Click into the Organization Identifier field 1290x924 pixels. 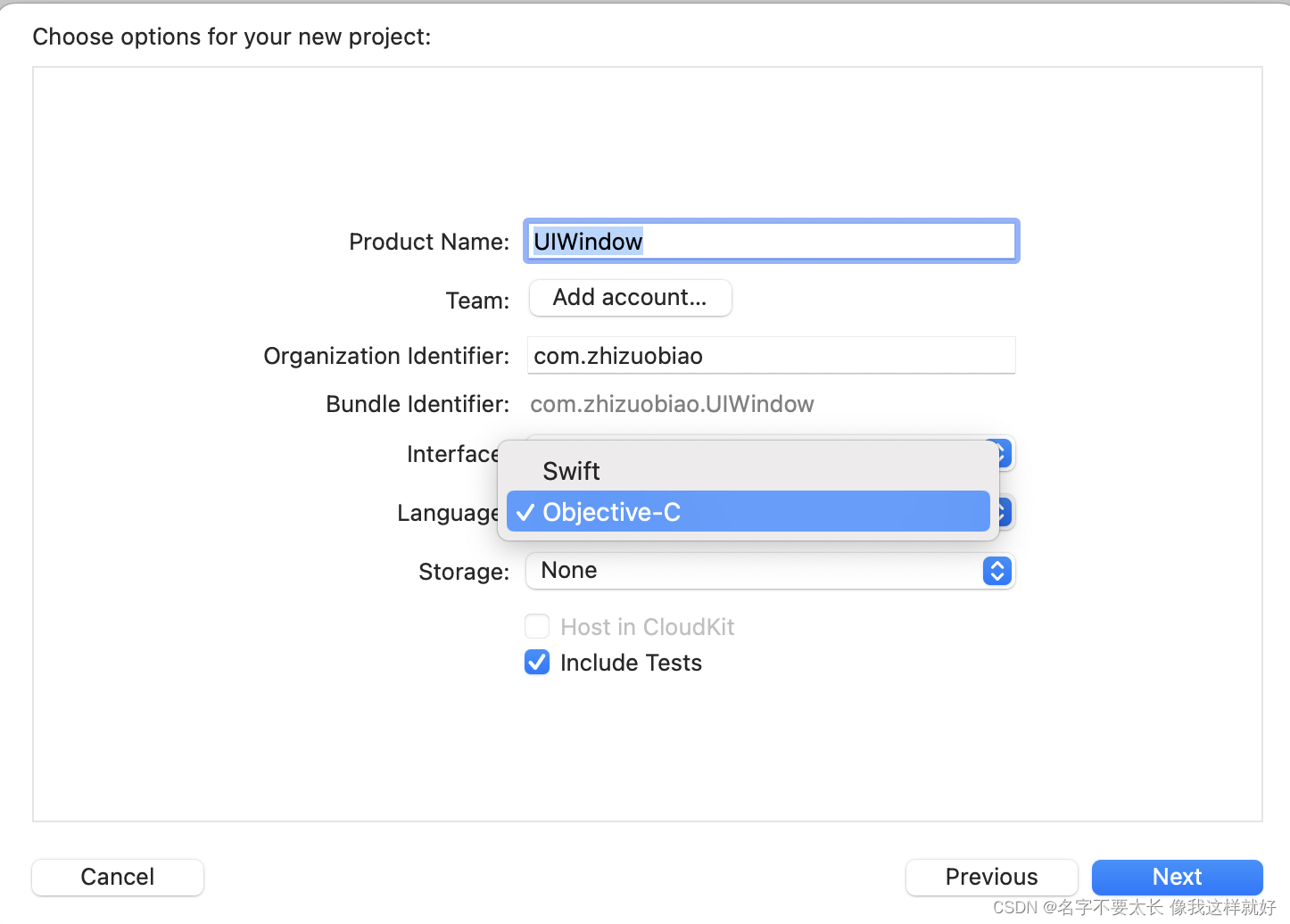pos(771,356)
